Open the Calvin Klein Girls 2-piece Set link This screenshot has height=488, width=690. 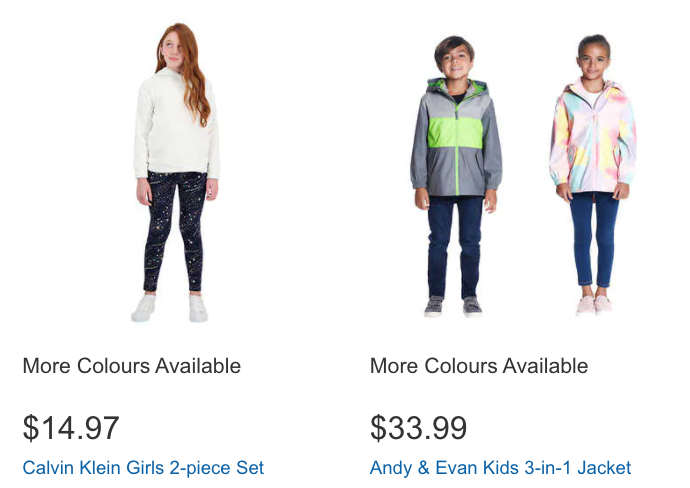(143, 468)
